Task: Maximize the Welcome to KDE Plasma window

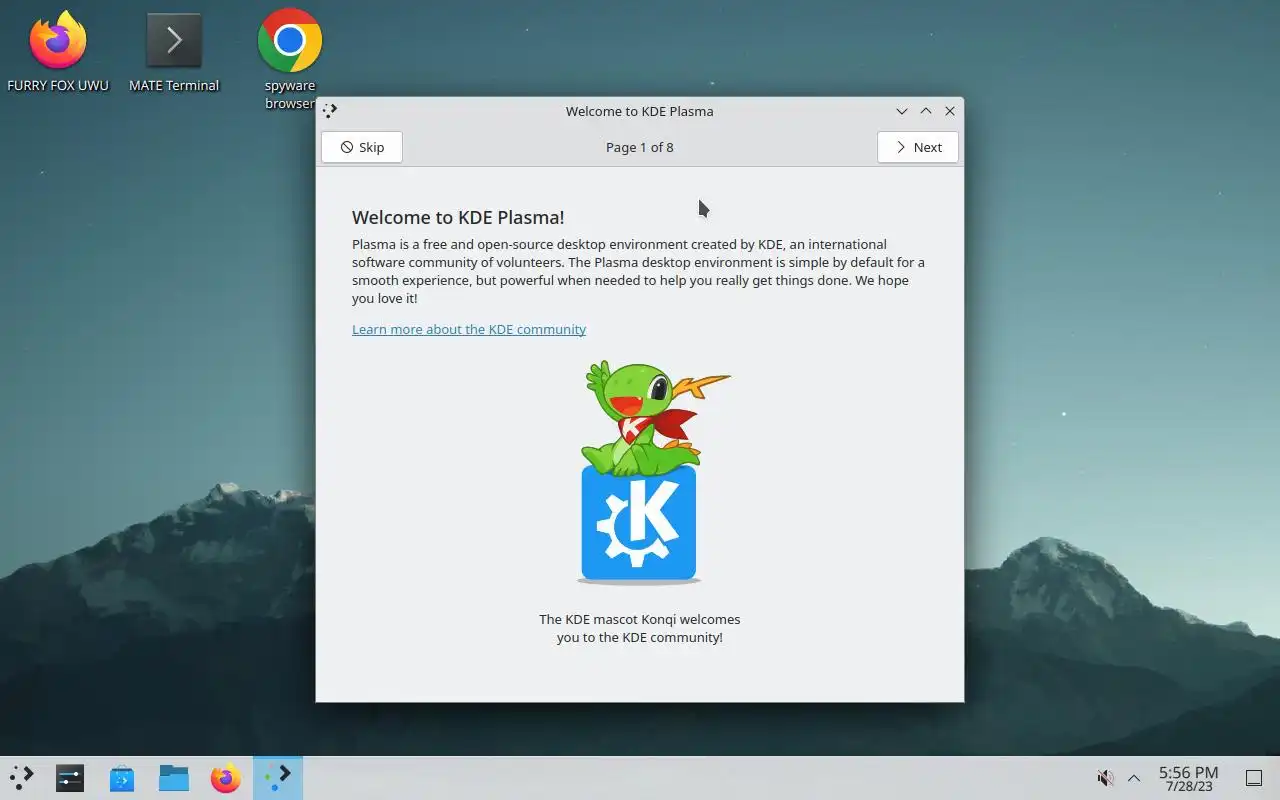Action: (x=926, y=111)
